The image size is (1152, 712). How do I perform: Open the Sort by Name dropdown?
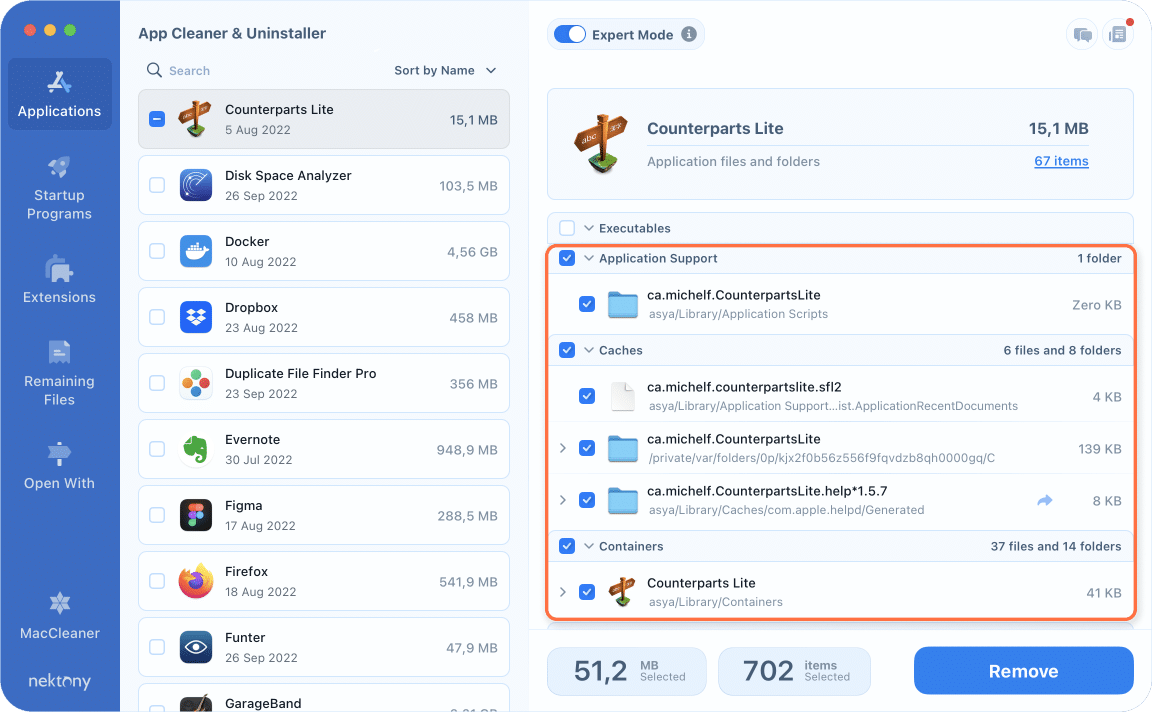pyautogui.click(x=445, y=70)
